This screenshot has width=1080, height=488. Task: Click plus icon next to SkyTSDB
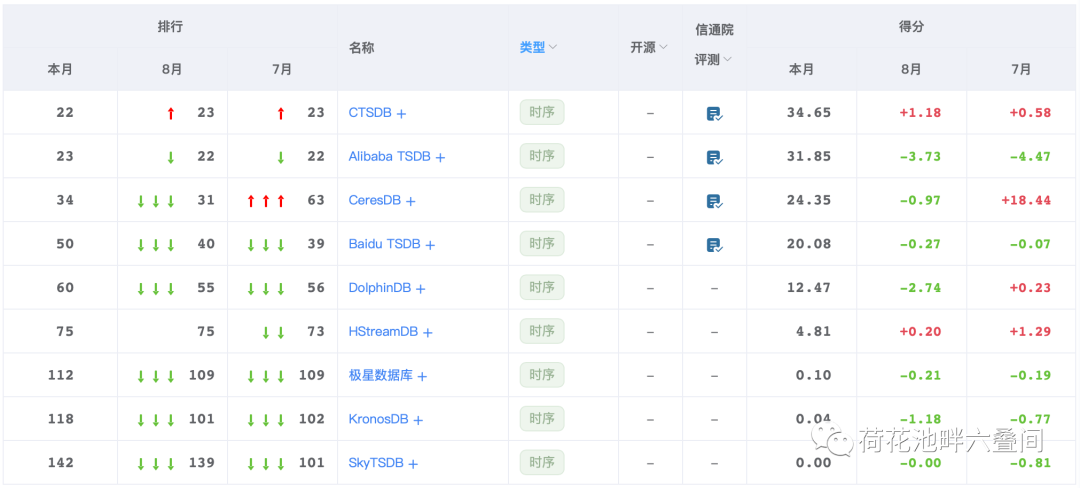(413, 464)
